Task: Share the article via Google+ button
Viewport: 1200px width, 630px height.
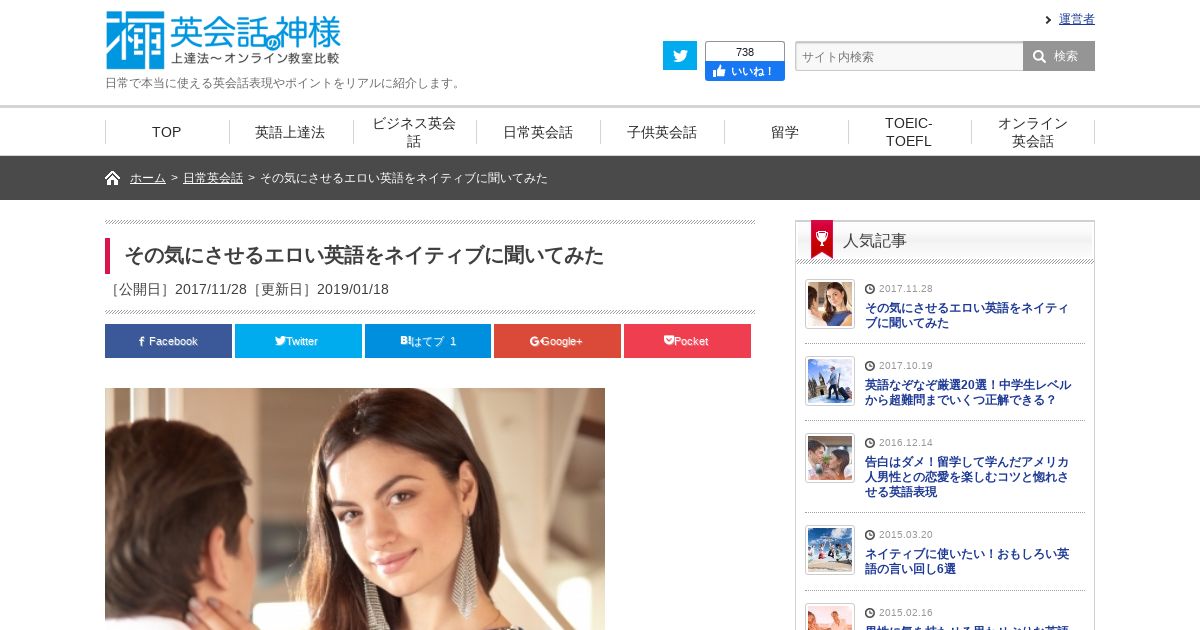Action: (557, 341)
